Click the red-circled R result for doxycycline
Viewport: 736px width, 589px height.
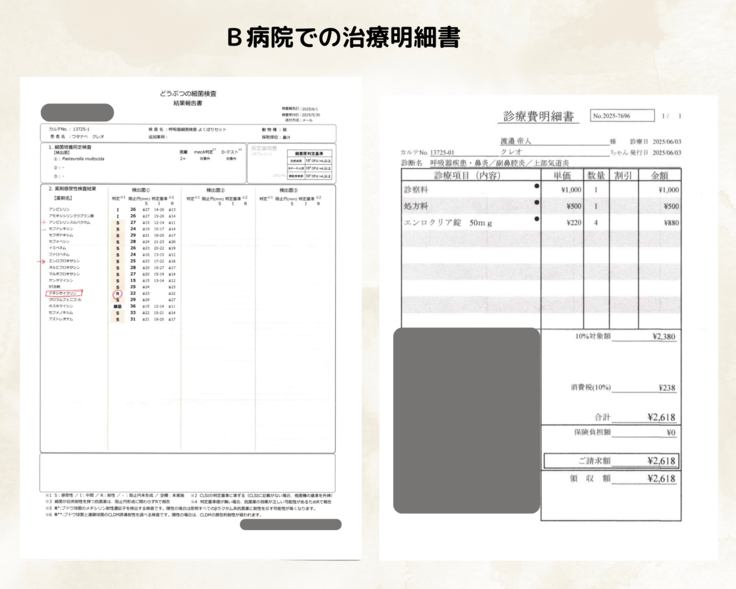[x=118, y=293]
